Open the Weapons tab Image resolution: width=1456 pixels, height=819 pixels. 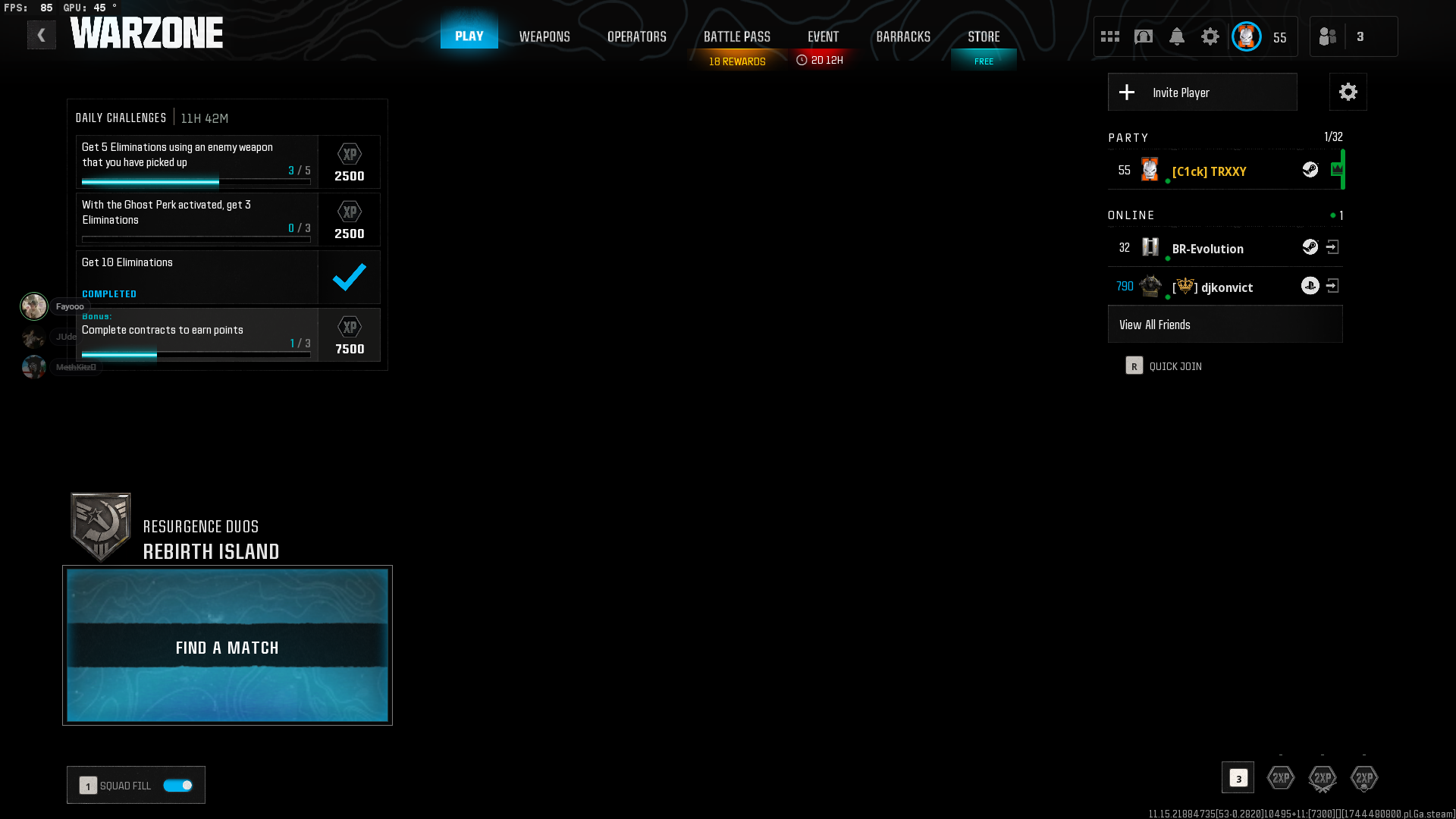(x=544, y=36)
